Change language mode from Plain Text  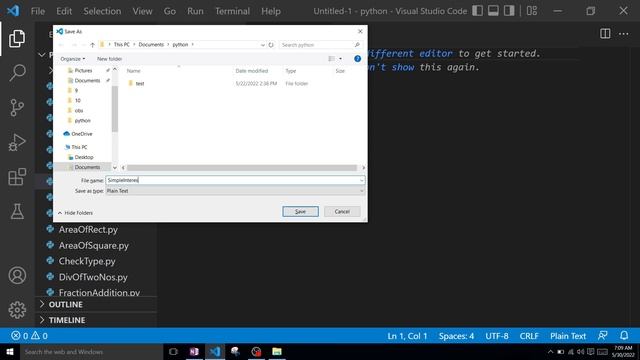point(568,336)
